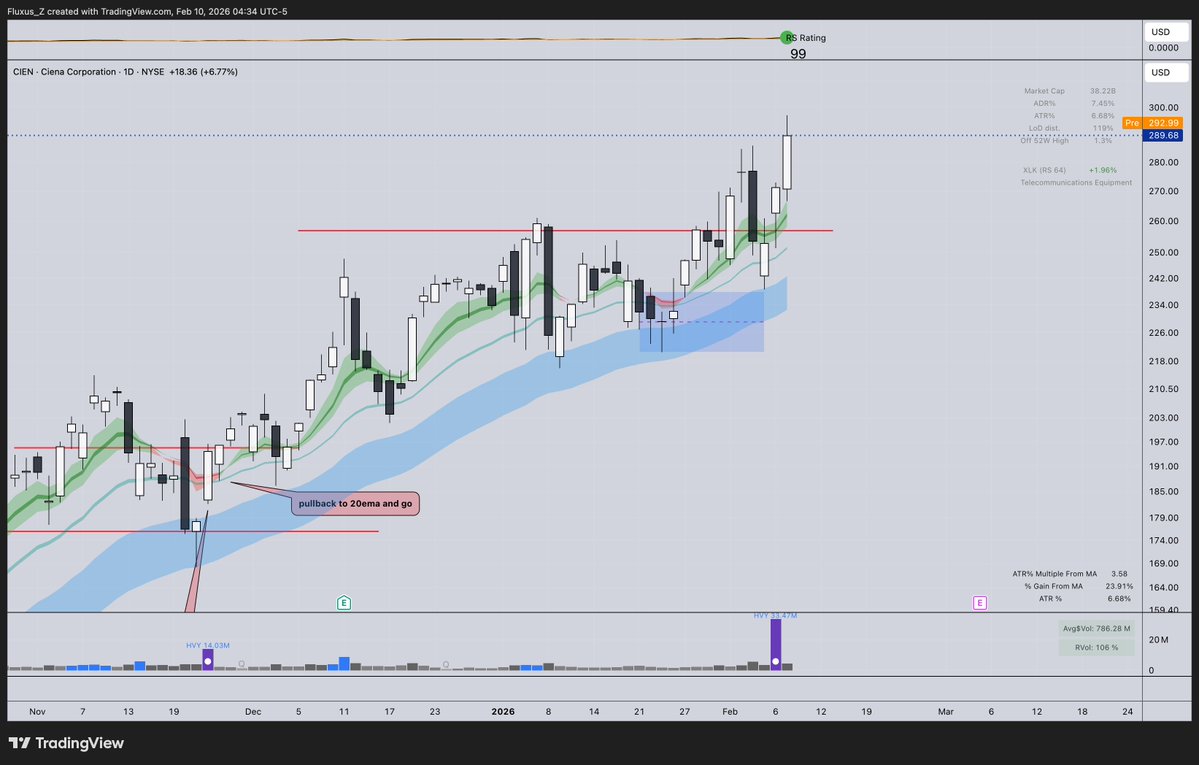Image resolution: width=1199 pixels, height=765 pixels.
Task: Click the % Gain From MA 23.91% row
Action: tap(1078, 586)
